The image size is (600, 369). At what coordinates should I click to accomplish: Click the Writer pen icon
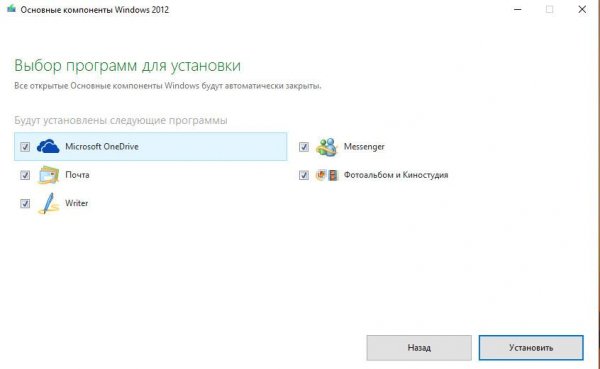pyautogui.click(x=49, y=203)
